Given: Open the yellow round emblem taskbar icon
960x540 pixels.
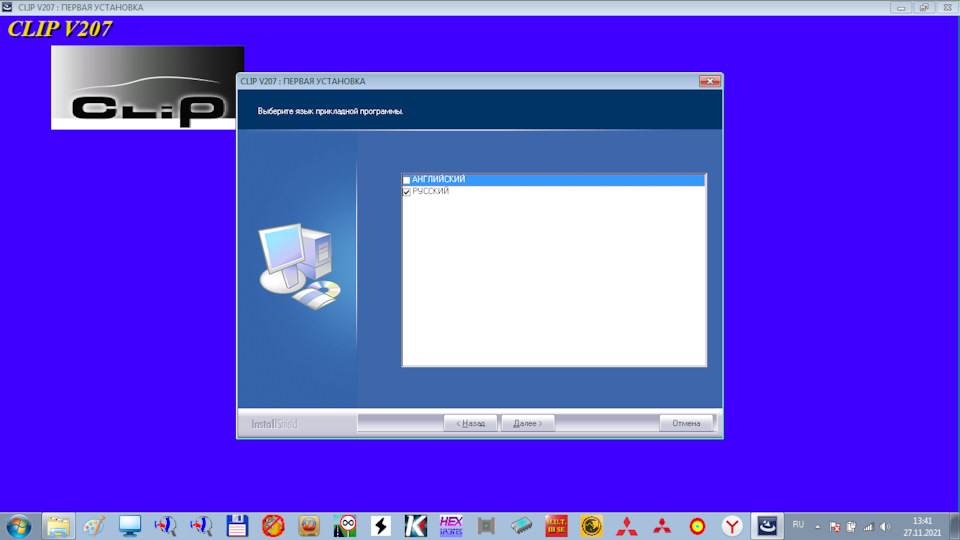Looking at the screenshot, I should 591,527.
